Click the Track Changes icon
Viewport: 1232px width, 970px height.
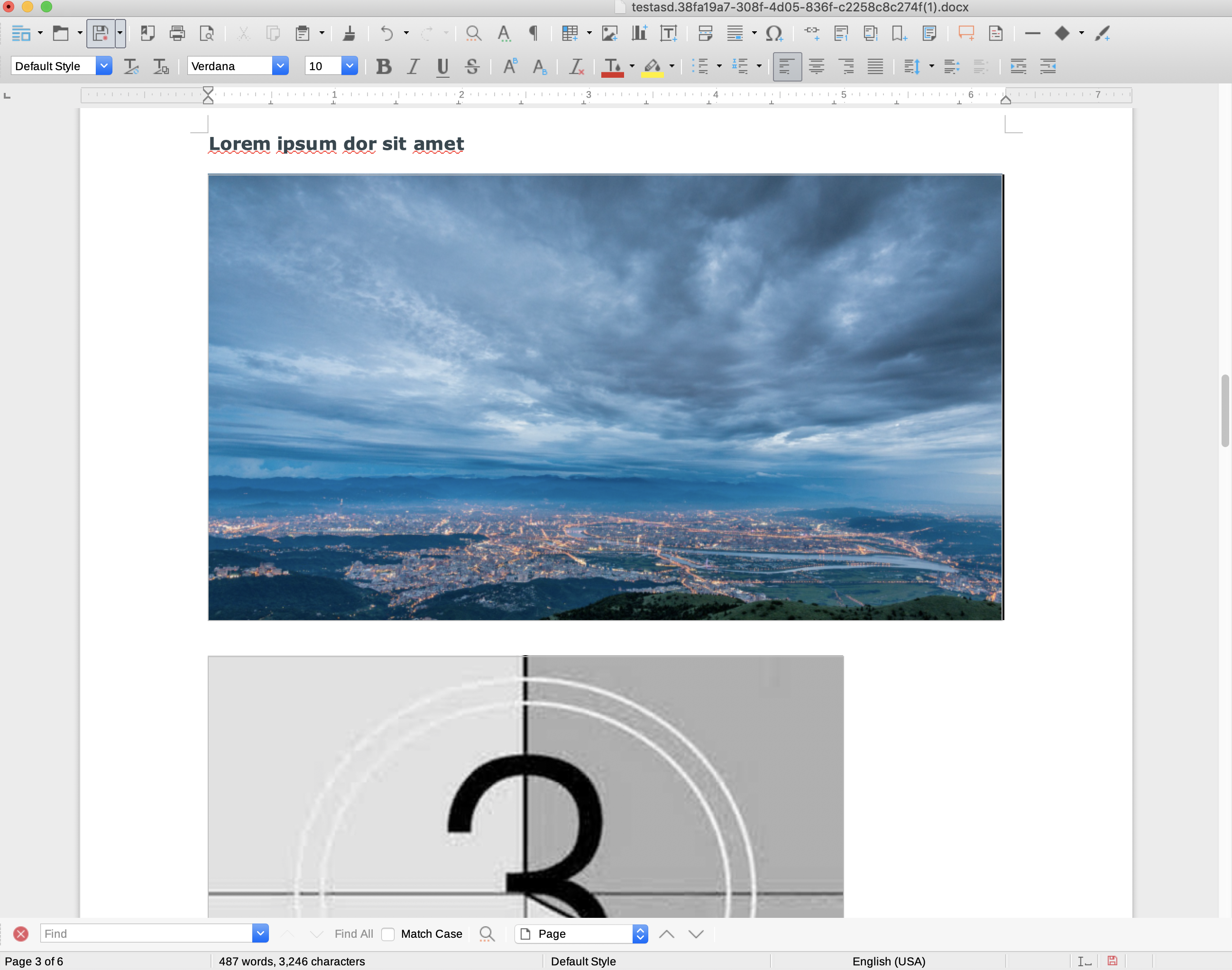pos(996,34)
